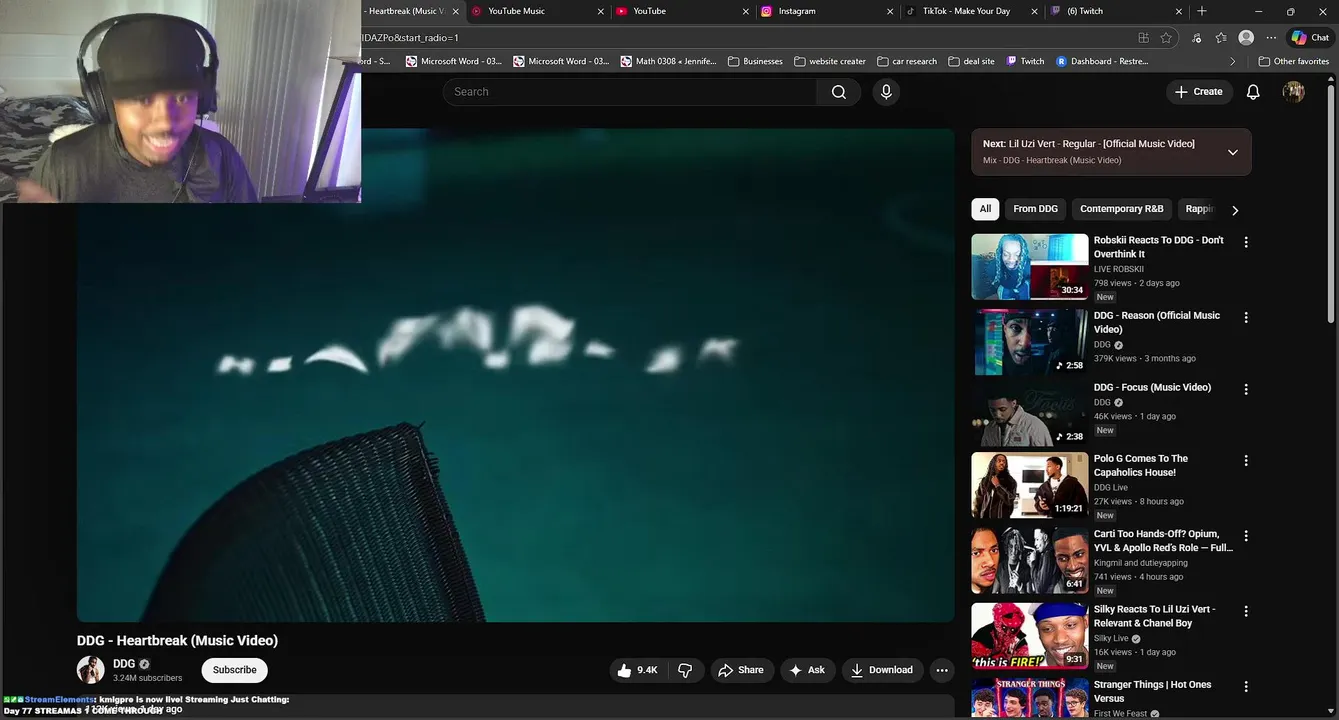Screen dimensions: 1339x720
Task: Open options menu for DDG Reason video
Action: point(1246,317)
